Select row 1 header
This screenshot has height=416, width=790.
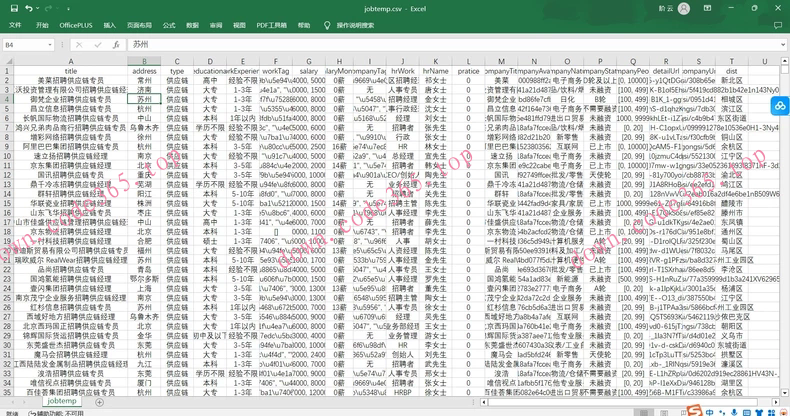click(7, 71)
